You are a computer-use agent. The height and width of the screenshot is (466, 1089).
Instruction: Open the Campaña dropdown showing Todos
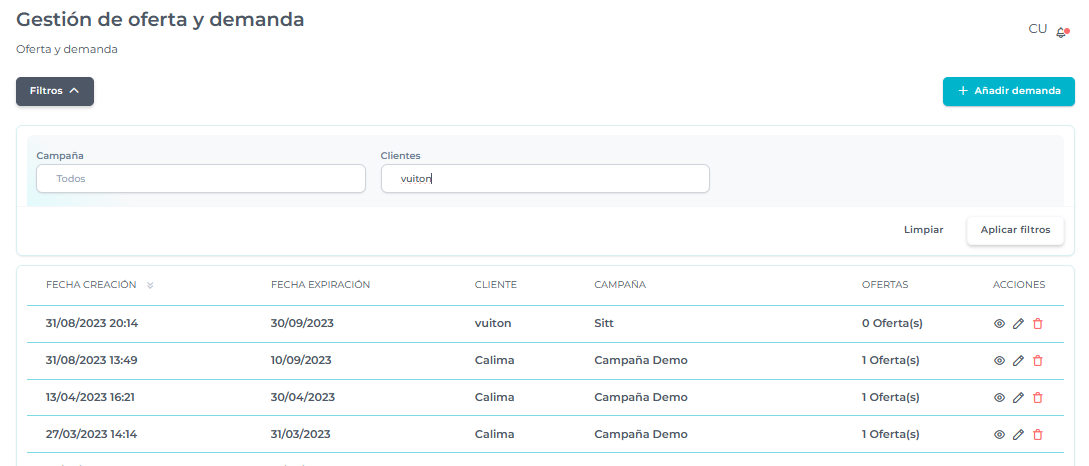point(201,179)
